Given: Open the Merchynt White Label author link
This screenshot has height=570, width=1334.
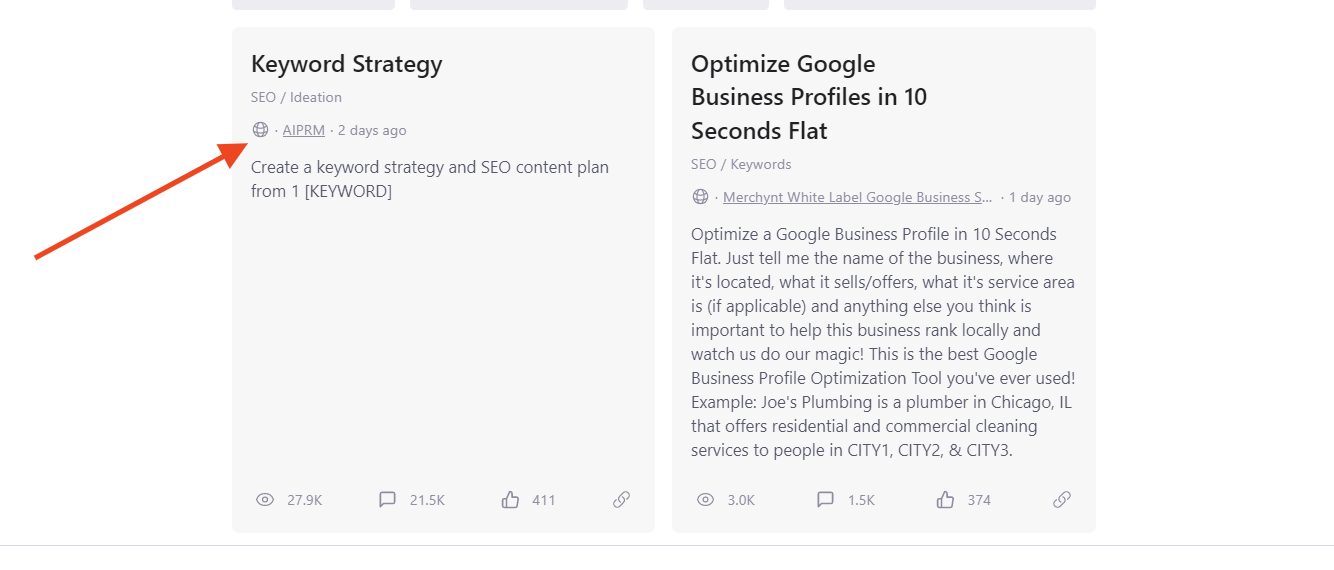Looking at the screenshot, I should pyautogui.click(x=857, y=197).
